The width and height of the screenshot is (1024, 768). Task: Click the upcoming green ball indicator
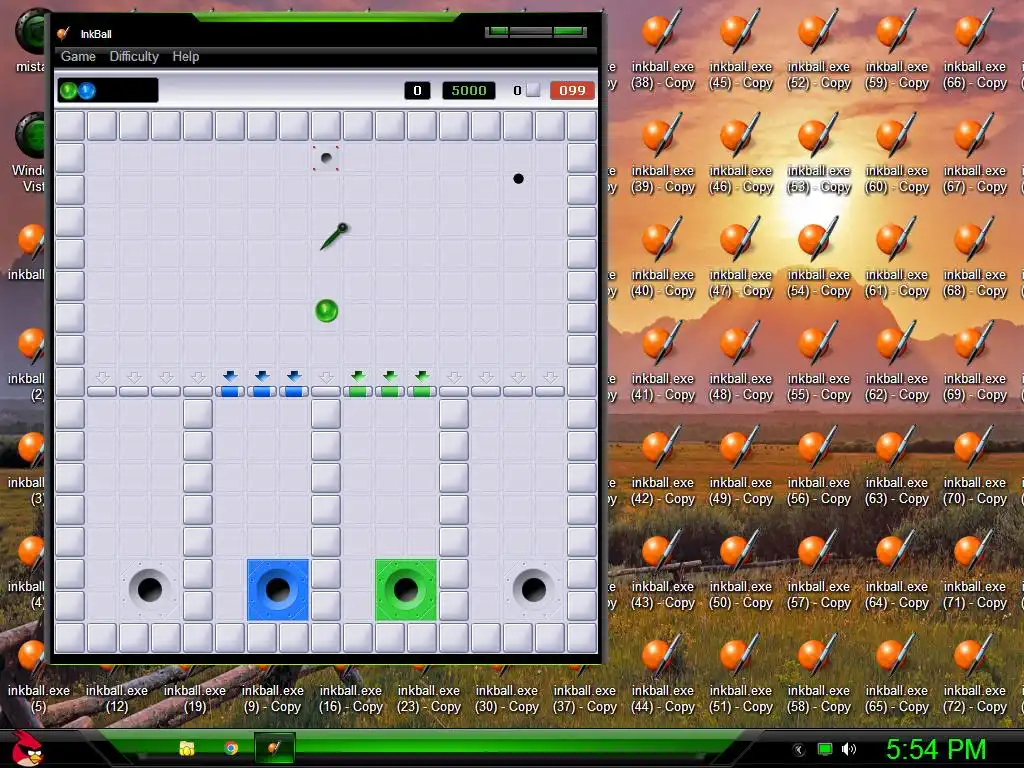tap(68, 90)
